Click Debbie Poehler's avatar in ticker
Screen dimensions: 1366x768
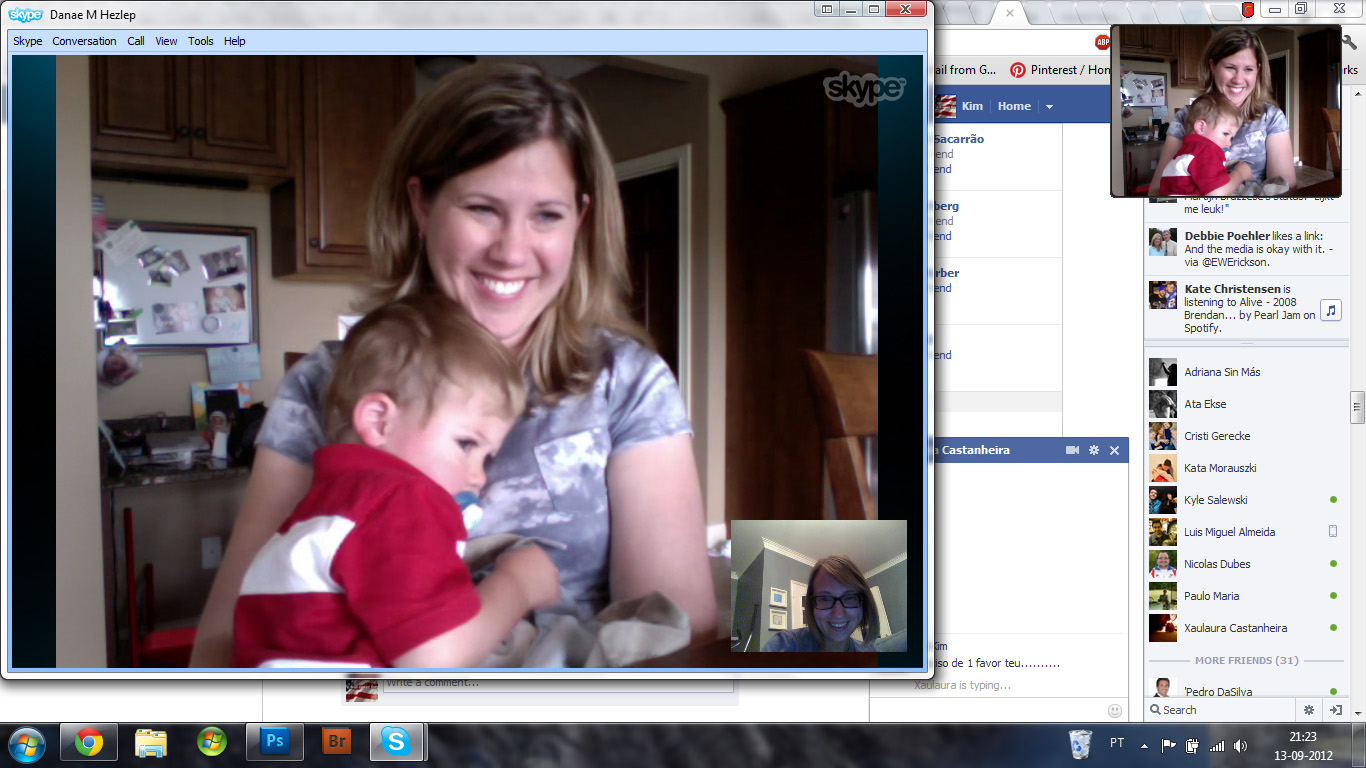pos(1163,242)
